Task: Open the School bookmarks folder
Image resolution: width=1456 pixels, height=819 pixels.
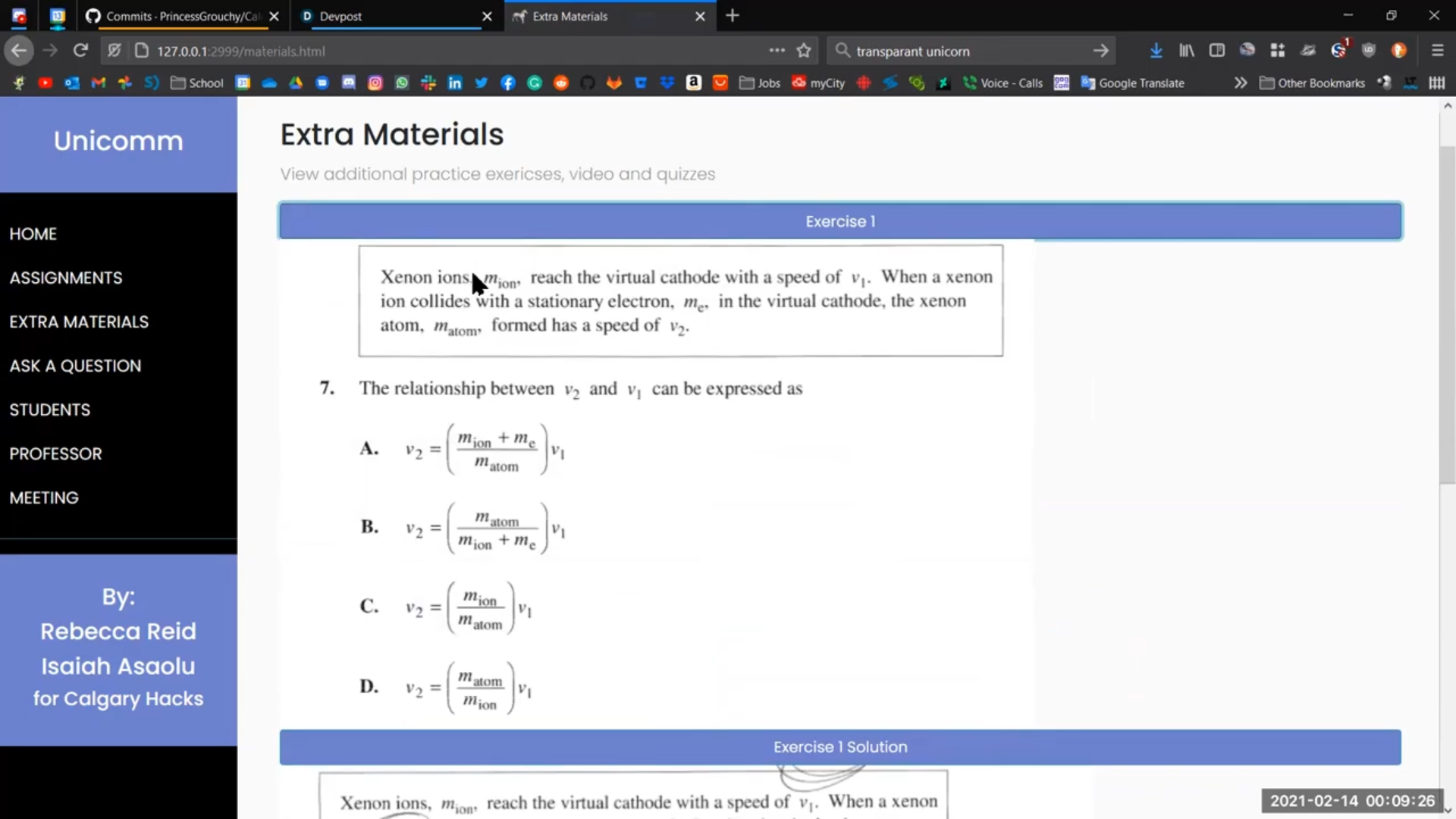Action: pyautogui.click(x=196, y=83)
